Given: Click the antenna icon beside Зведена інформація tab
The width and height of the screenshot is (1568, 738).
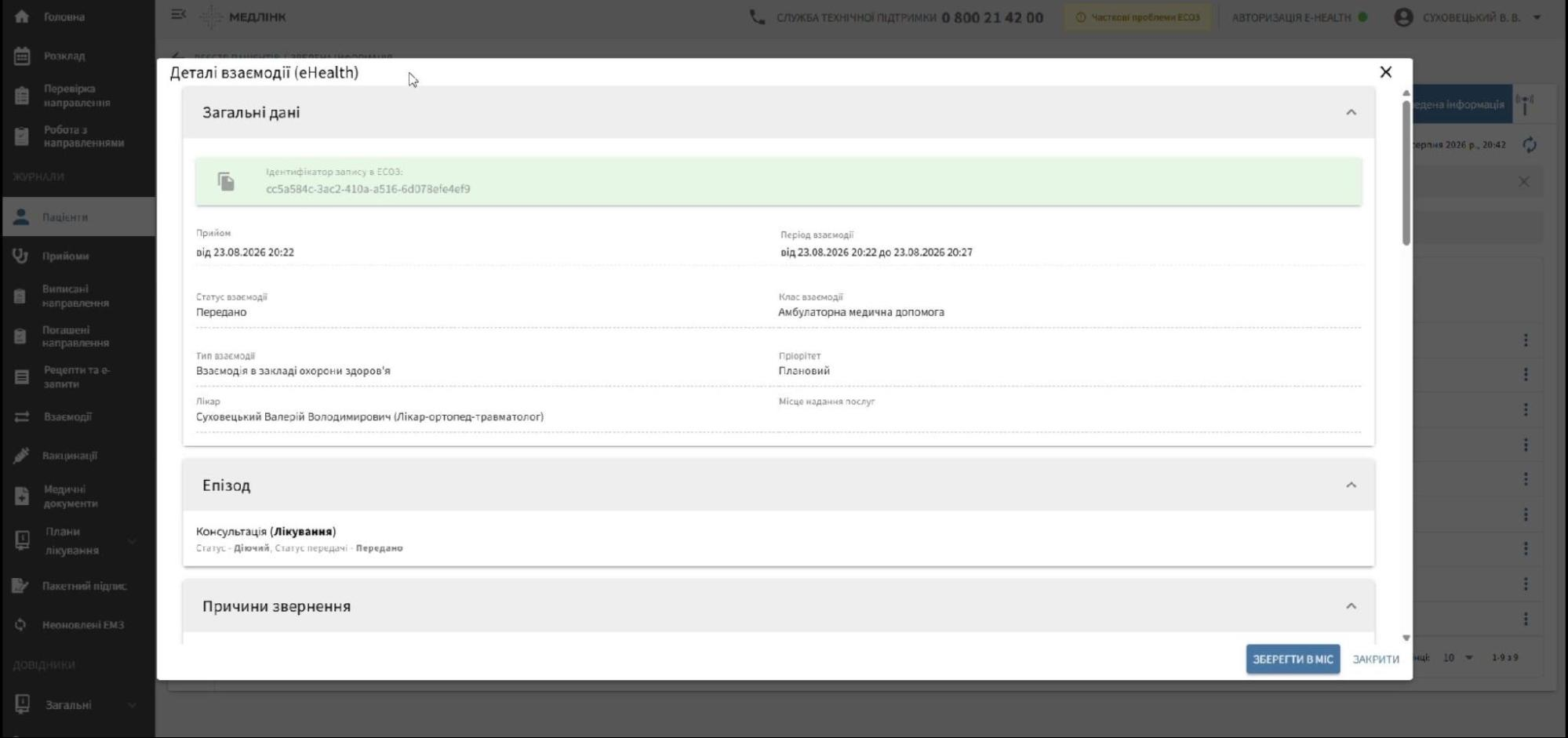Looking at the screenshot, I should (x=1525, y=104).
